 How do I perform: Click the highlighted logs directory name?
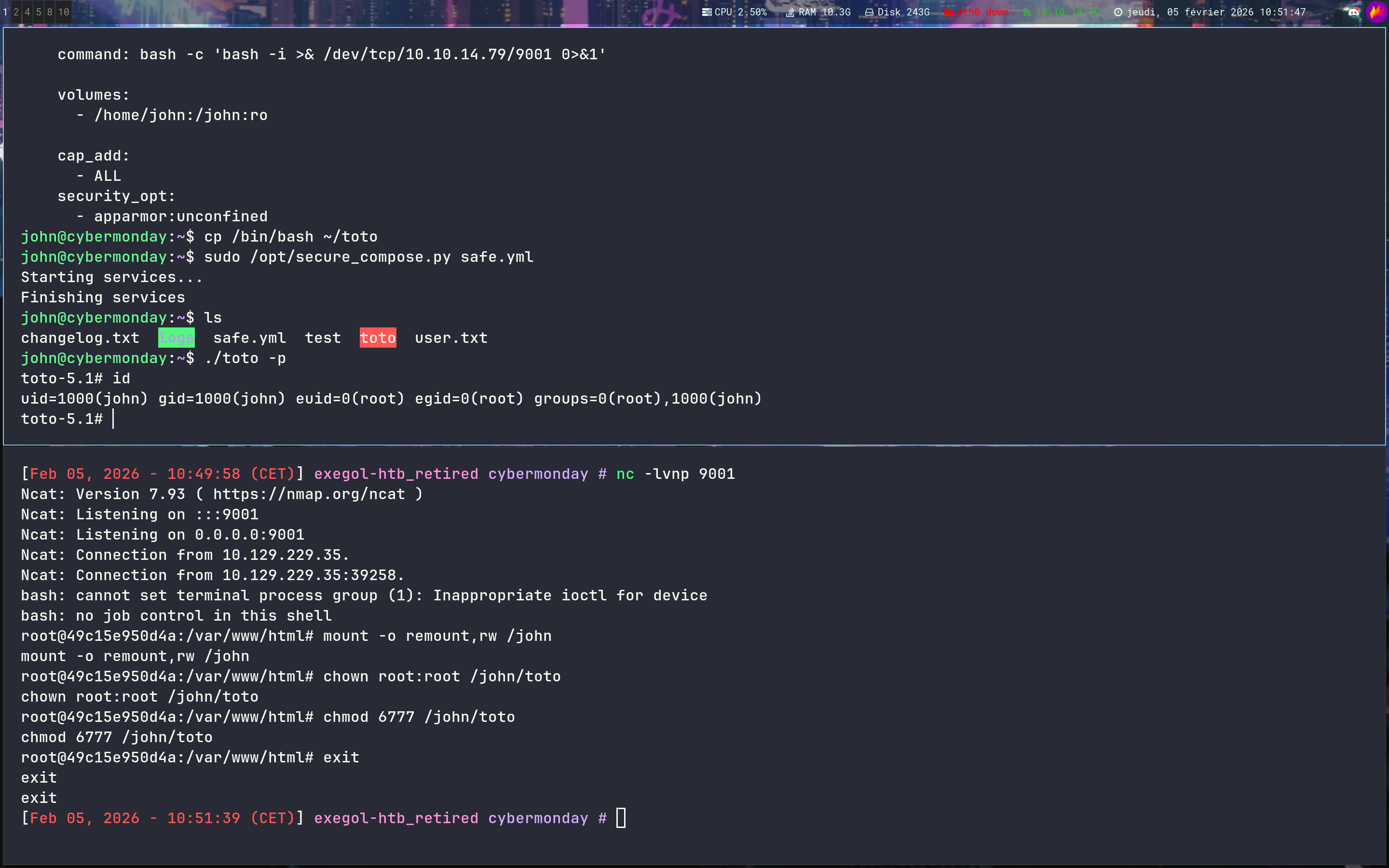(176, 338)
